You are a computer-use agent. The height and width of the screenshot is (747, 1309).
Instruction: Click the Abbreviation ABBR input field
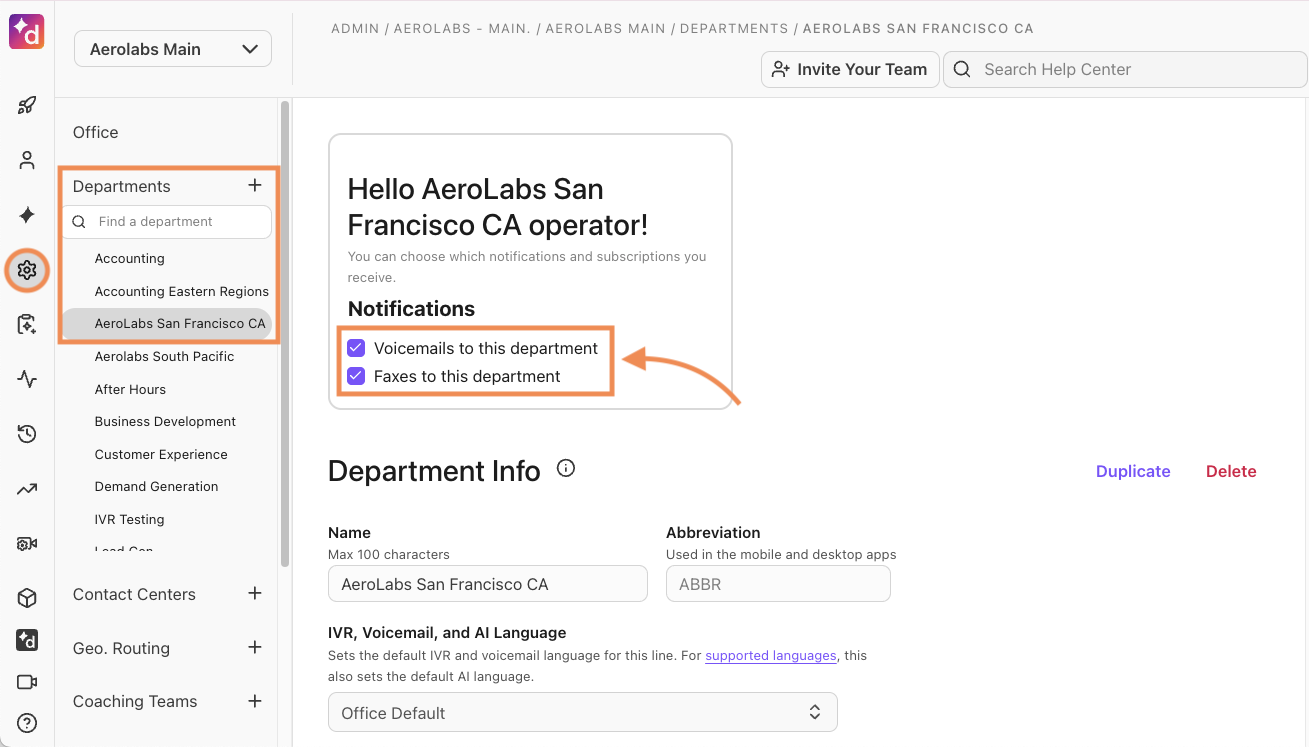[778, 583]
